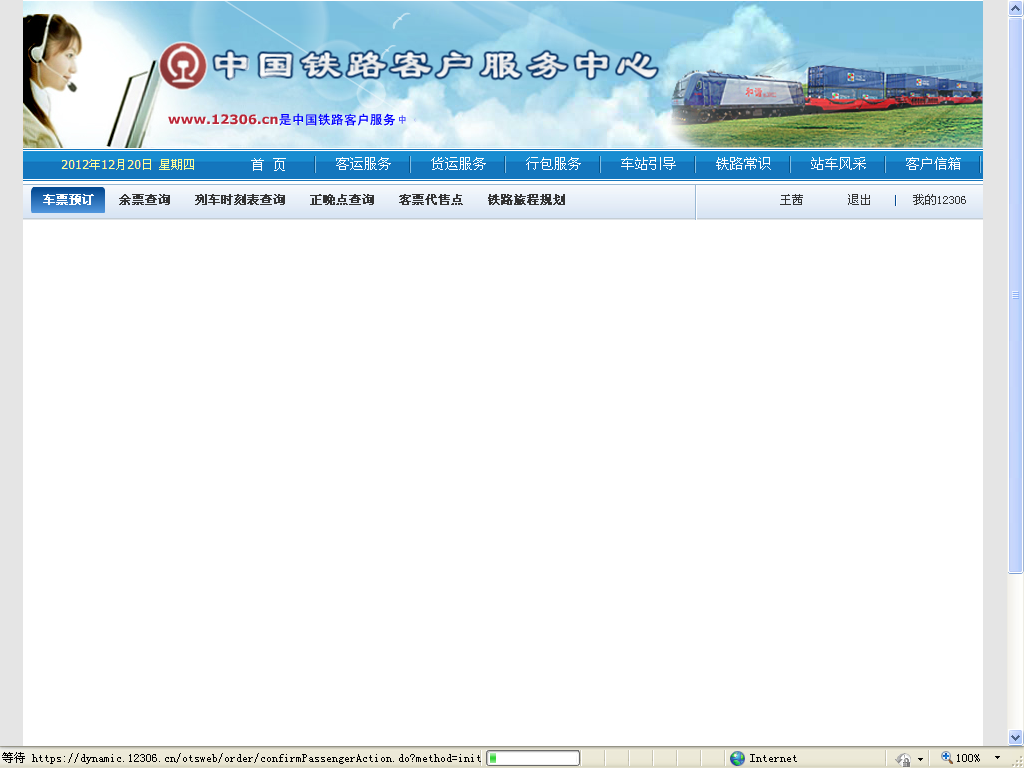The image size is (1024, 768).
Task: Click the 中国铁路客户服务中心 title banner
Action: click(x=435, y=66)
